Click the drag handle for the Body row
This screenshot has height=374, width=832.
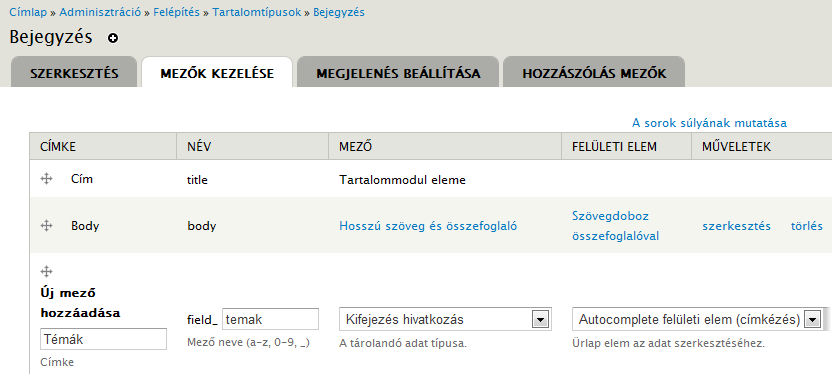[x=46, y=226]
